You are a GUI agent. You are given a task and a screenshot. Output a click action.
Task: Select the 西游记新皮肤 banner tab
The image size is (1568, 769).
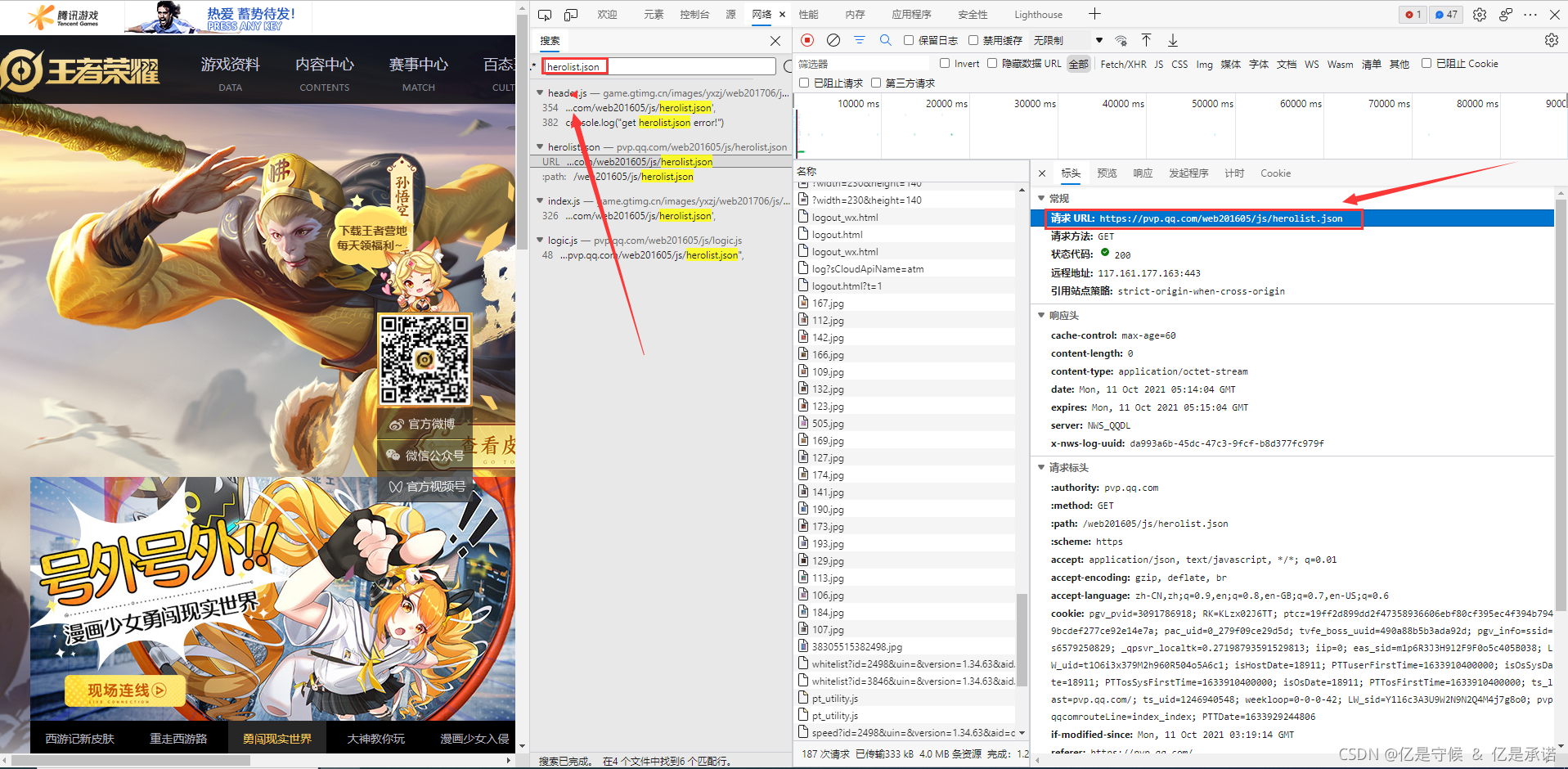(80, 739)
